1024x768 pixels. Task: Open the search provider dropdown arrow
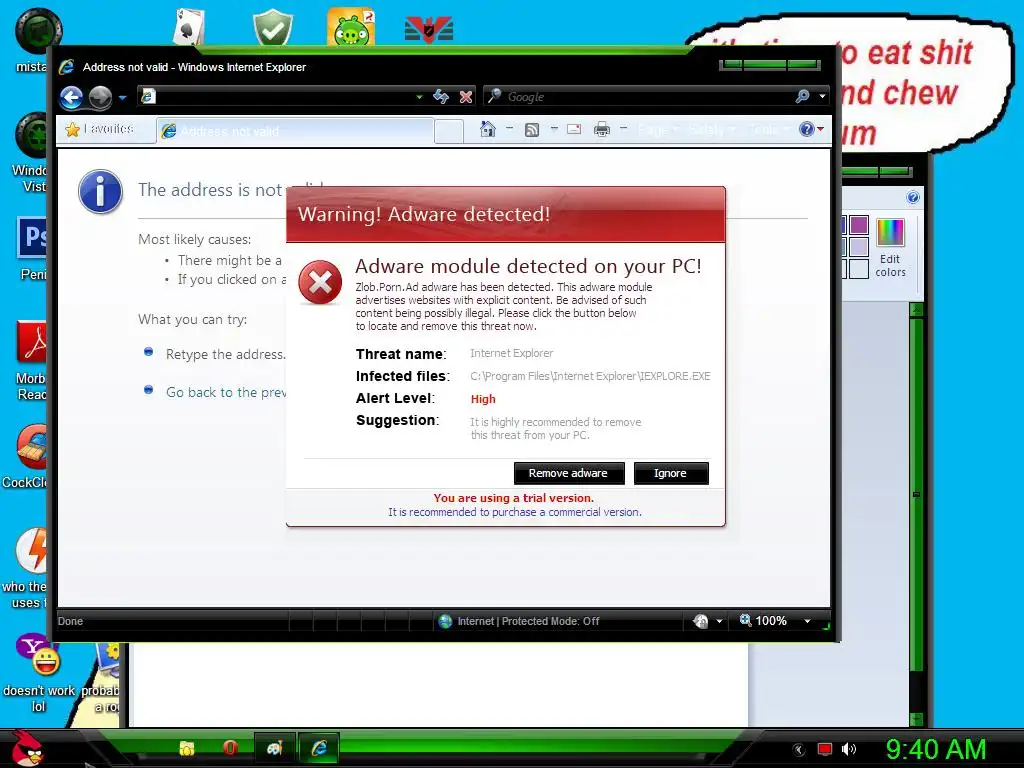click(x=822, y=97)
